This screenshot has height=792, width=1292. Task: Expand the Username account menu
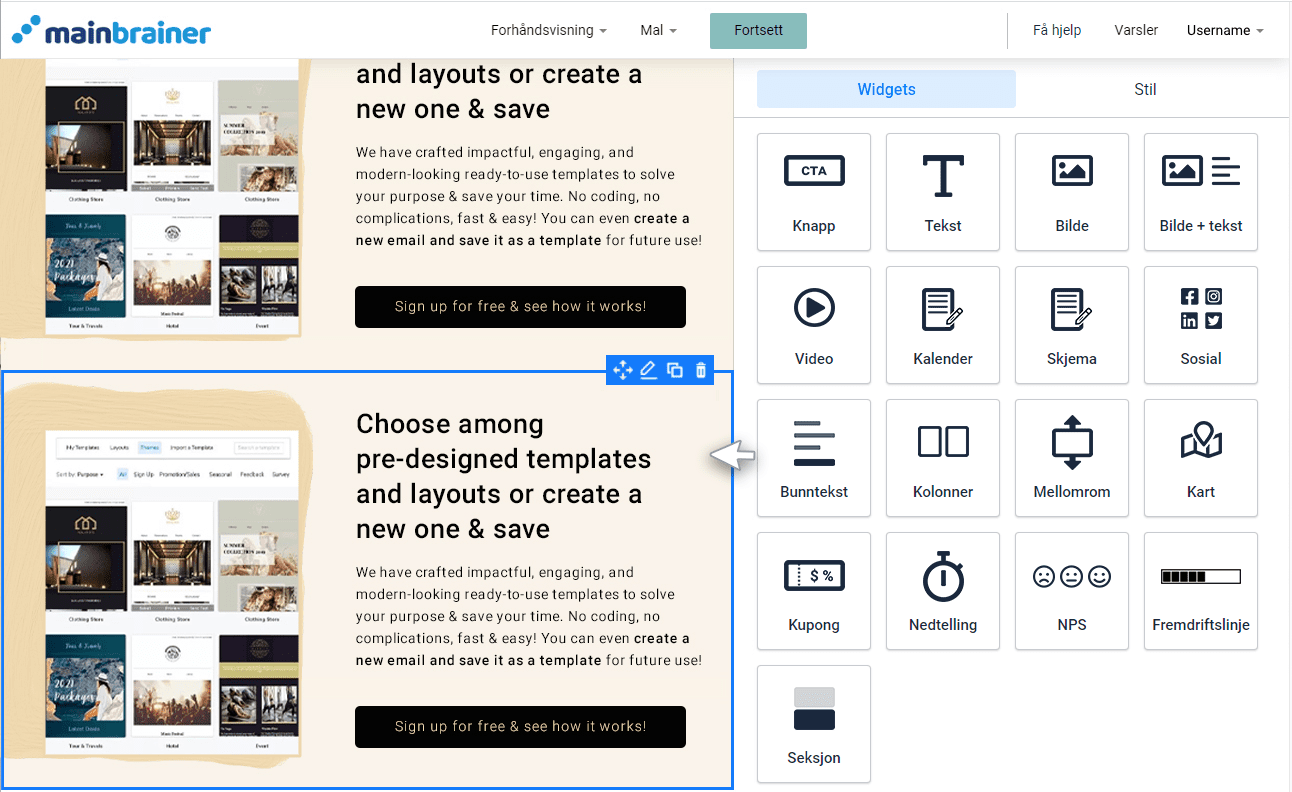tap(1224, 30)
